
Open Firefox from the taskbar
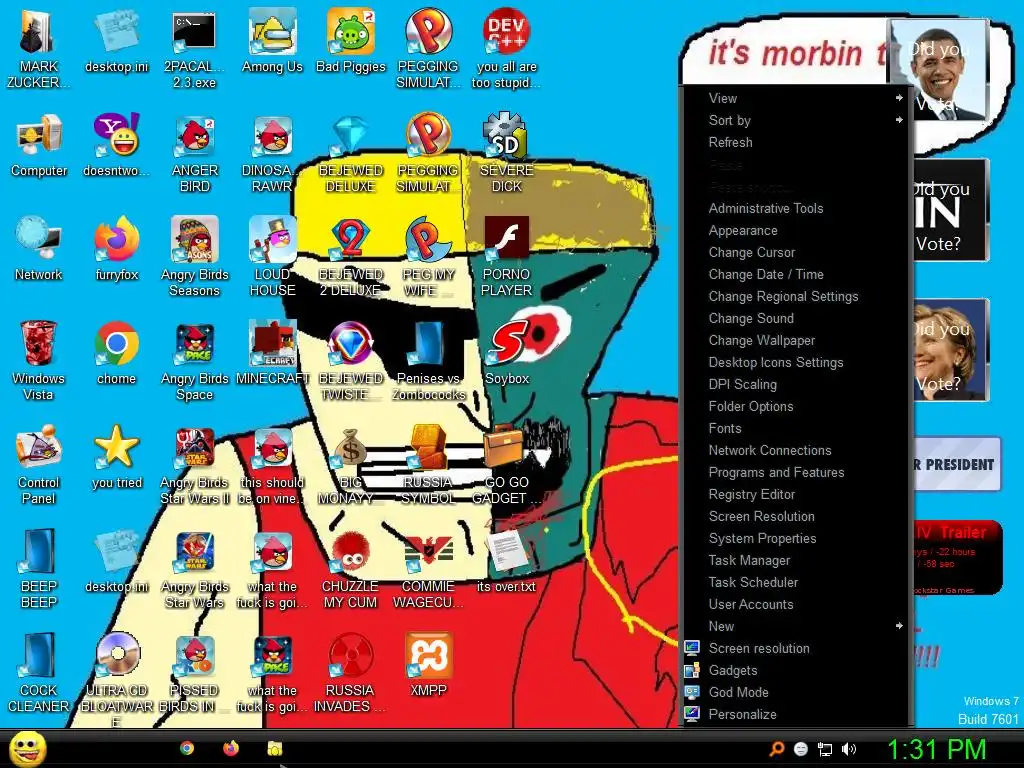click(x=231, y=748)
